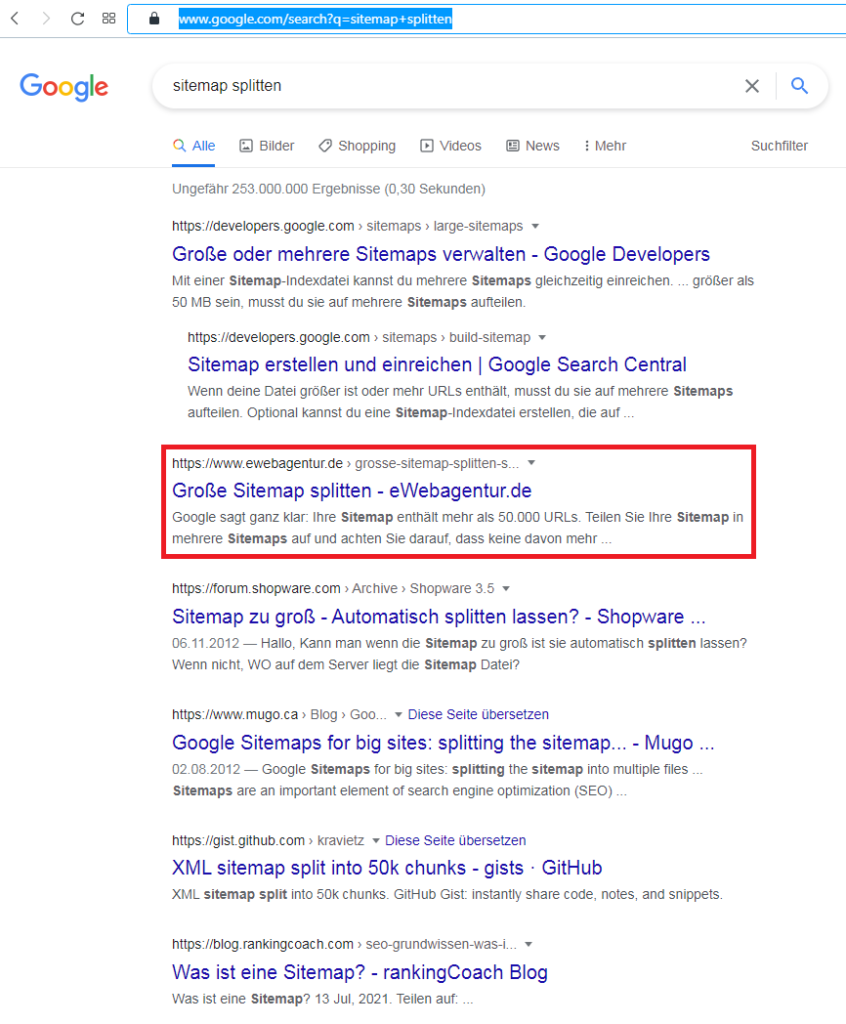Viewport: 846px width, 1024px height.
Task: Switch to the News tab
Action: [x=533, y=146]
